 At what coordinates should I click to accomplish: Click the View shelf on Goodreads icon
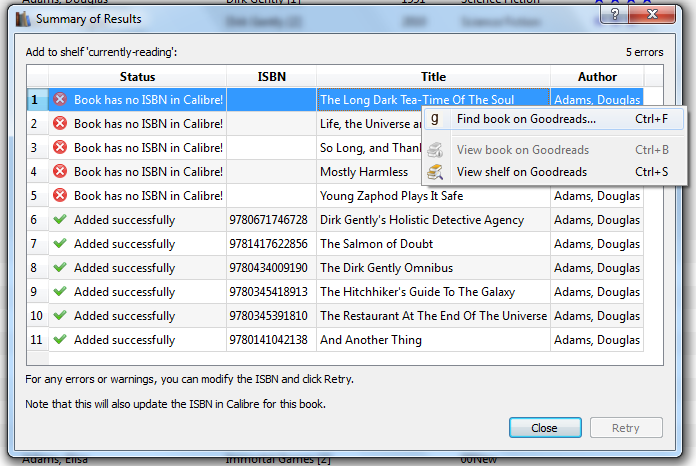point(435,172)
